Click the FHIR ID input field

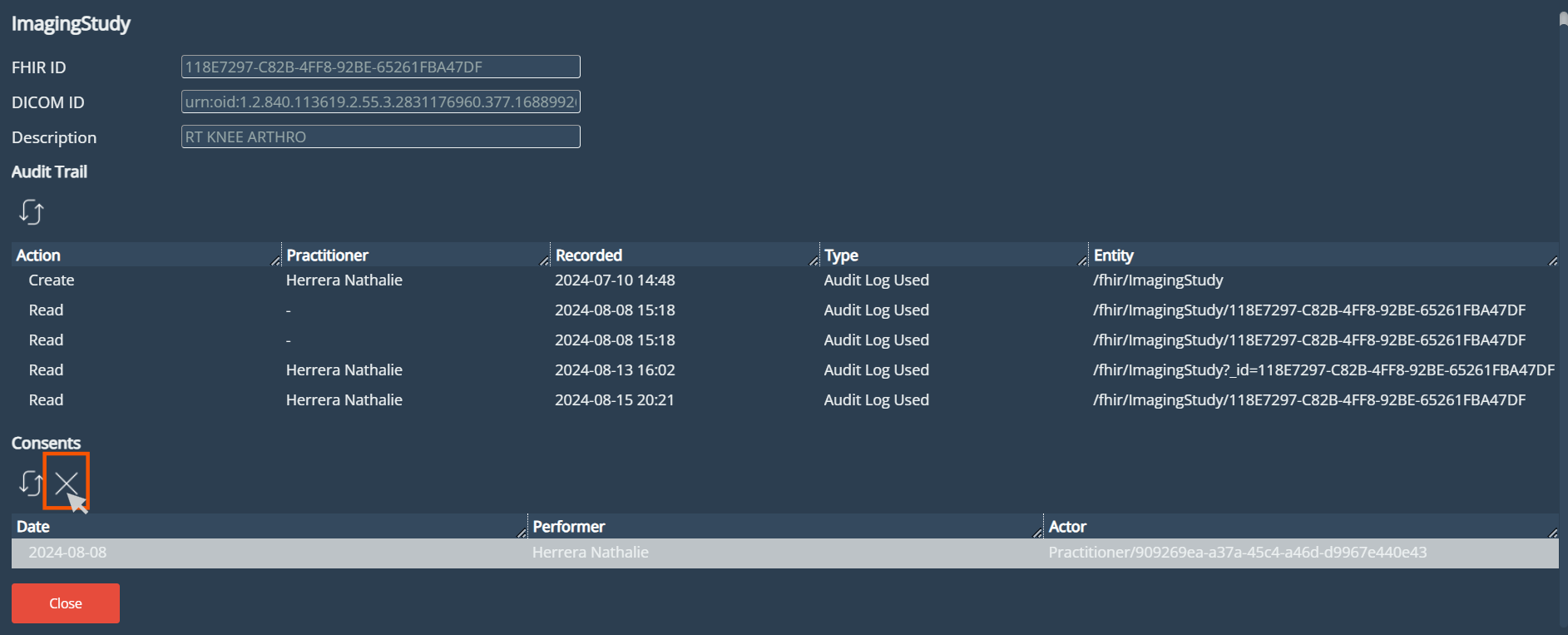380,67
